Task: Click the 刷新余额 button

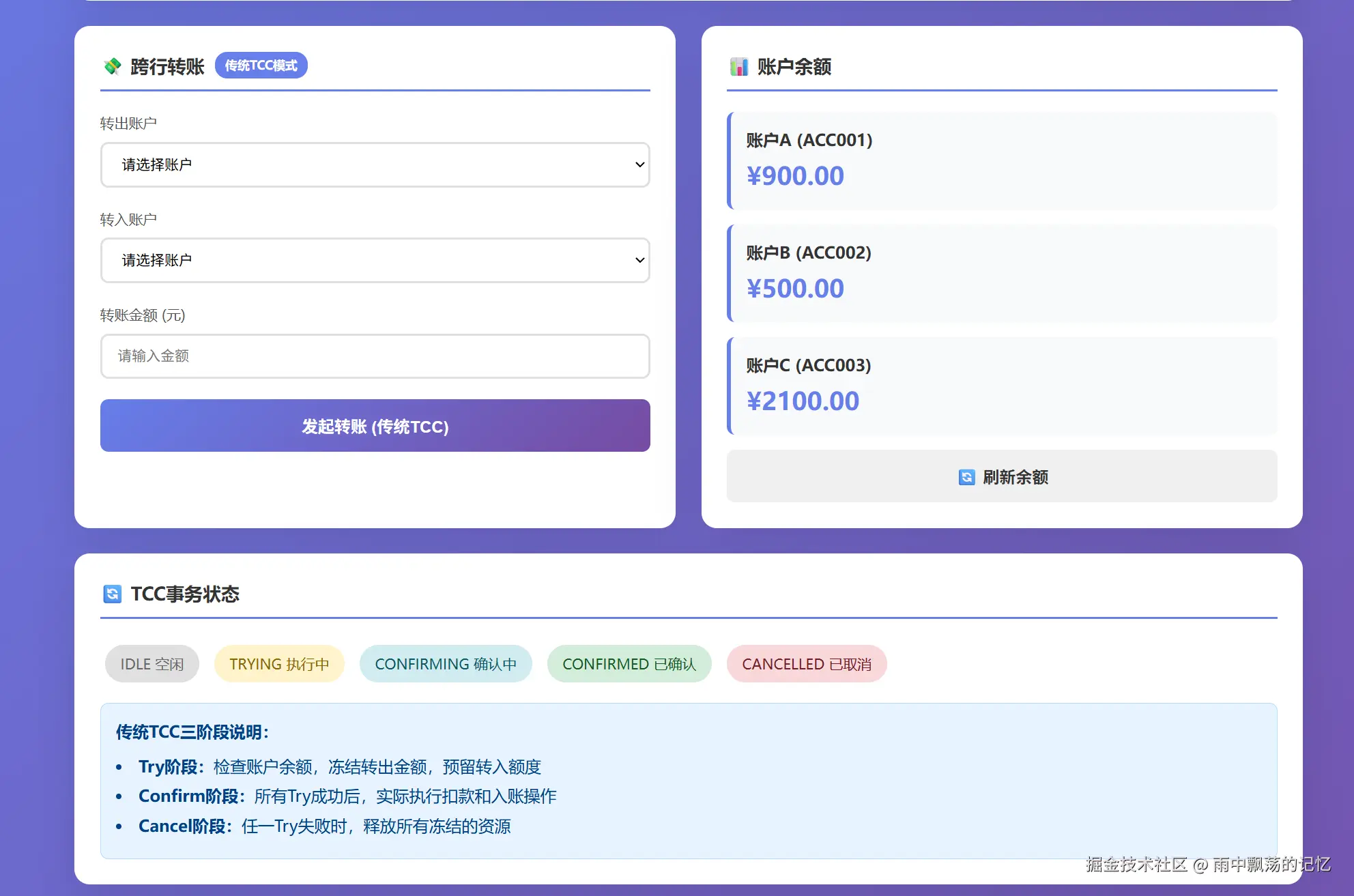Action: [1002, 476]
